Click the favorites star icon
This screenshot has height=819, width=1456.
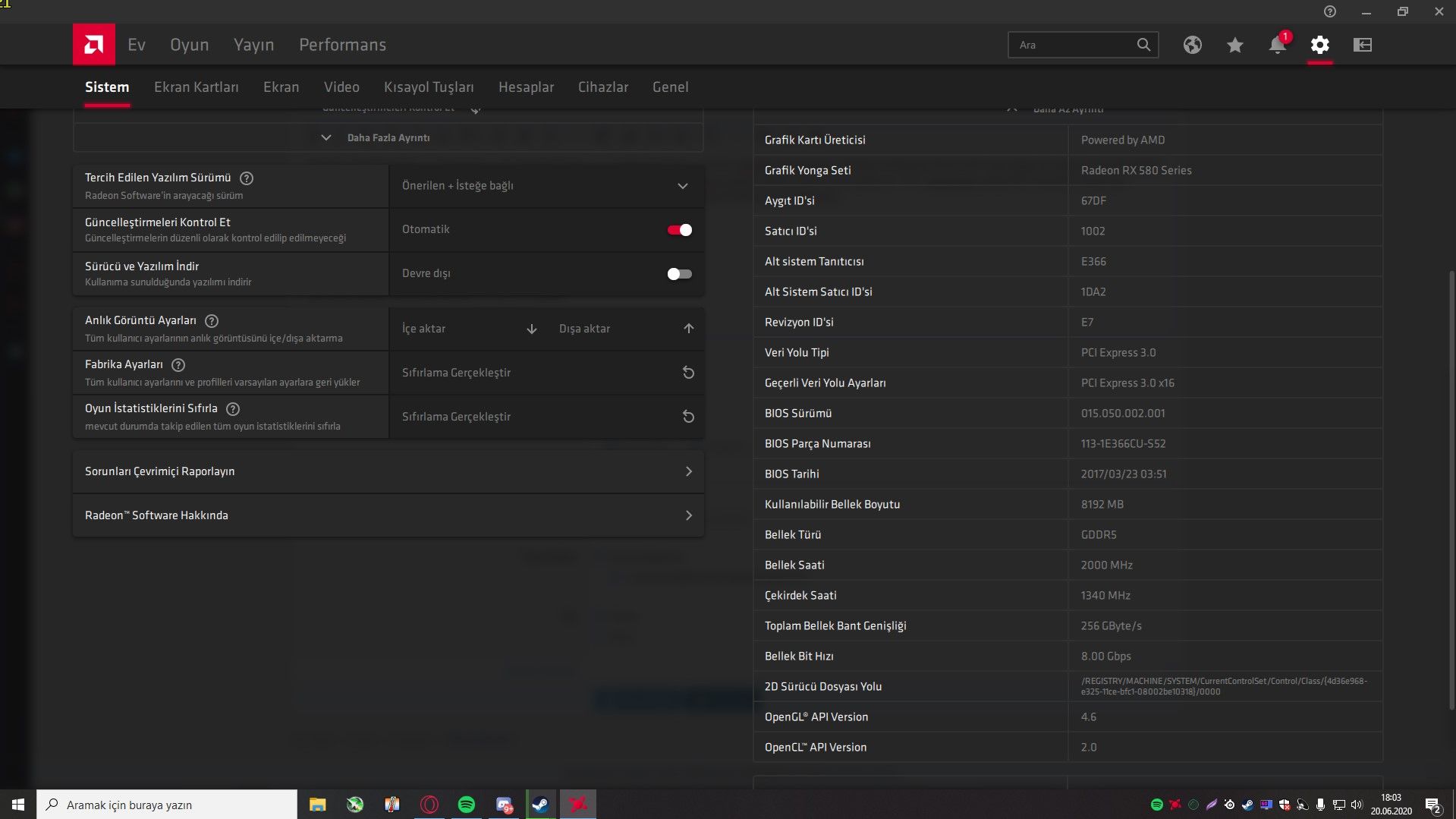coord(1234,45)
